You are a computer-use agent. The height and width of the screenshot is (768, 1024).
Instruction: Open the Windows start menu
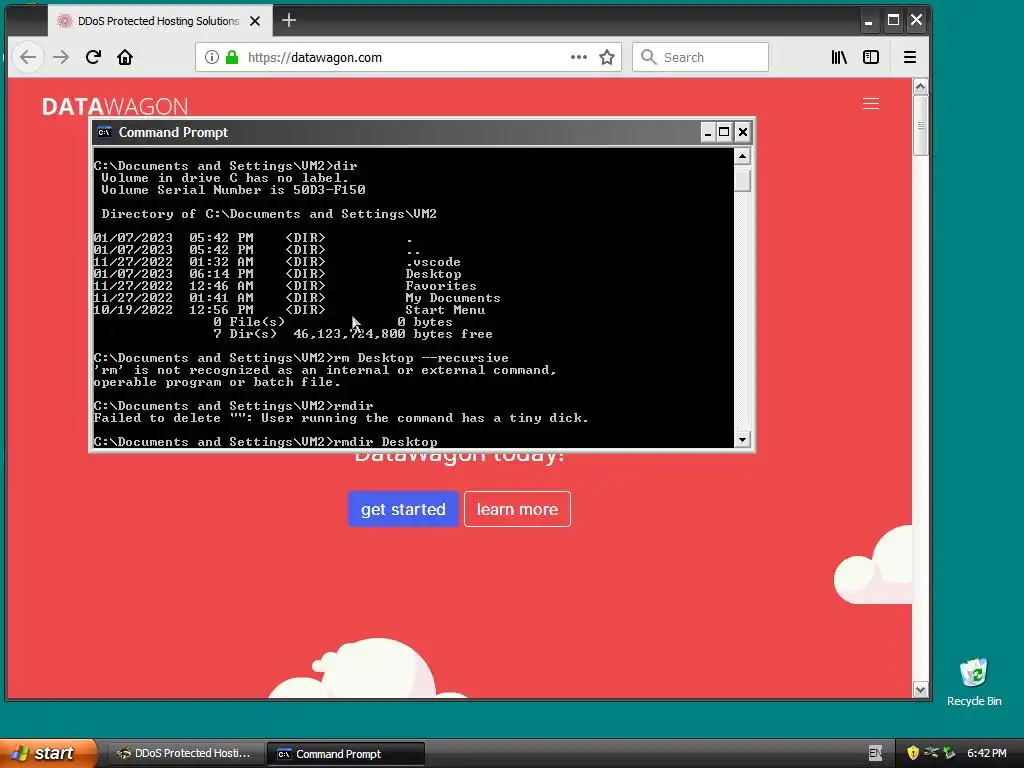[x=47, y=753]
